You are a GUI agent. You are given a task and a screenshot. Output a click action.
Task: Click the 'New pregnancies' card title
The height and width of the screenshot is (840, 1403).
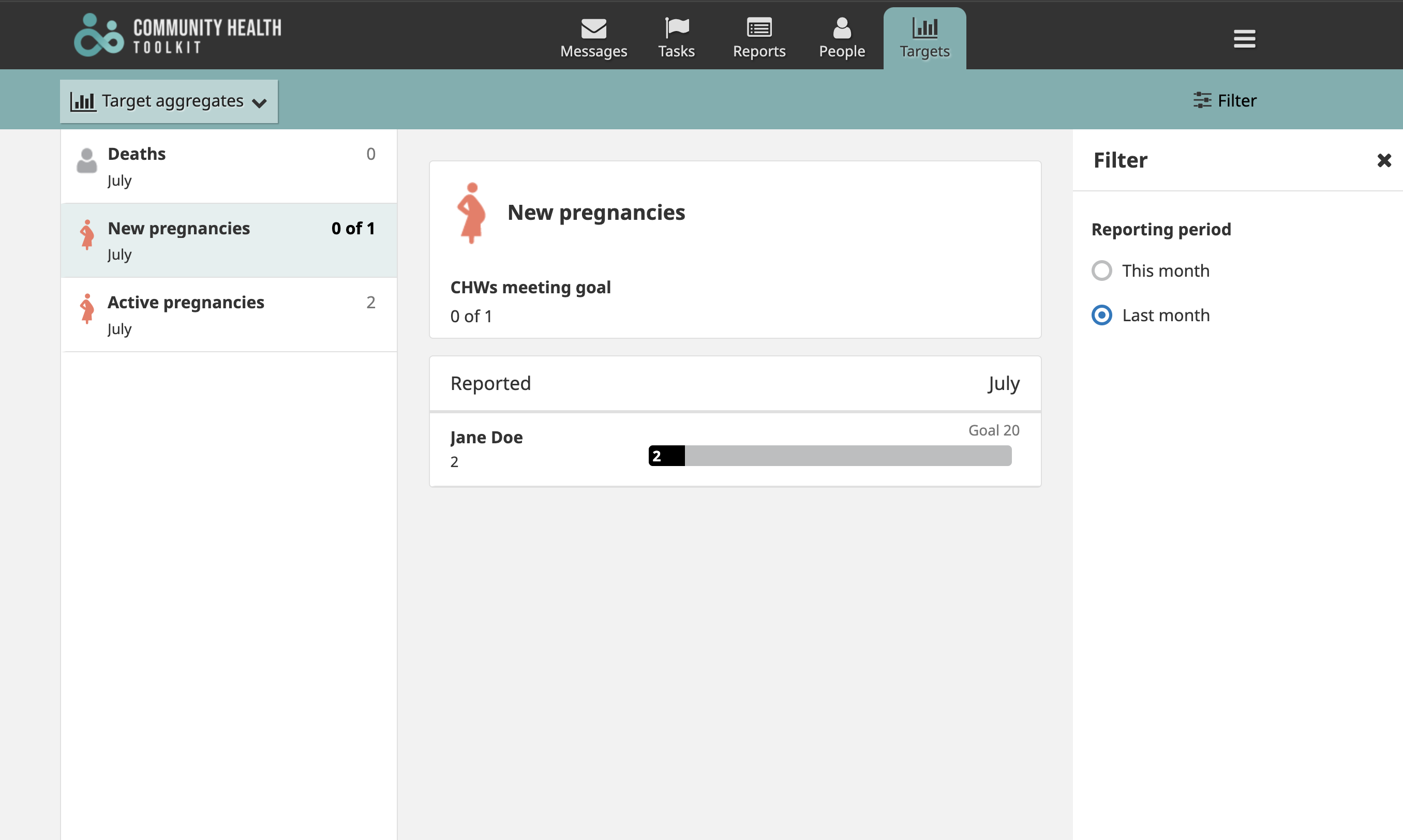tap(596, 213)
